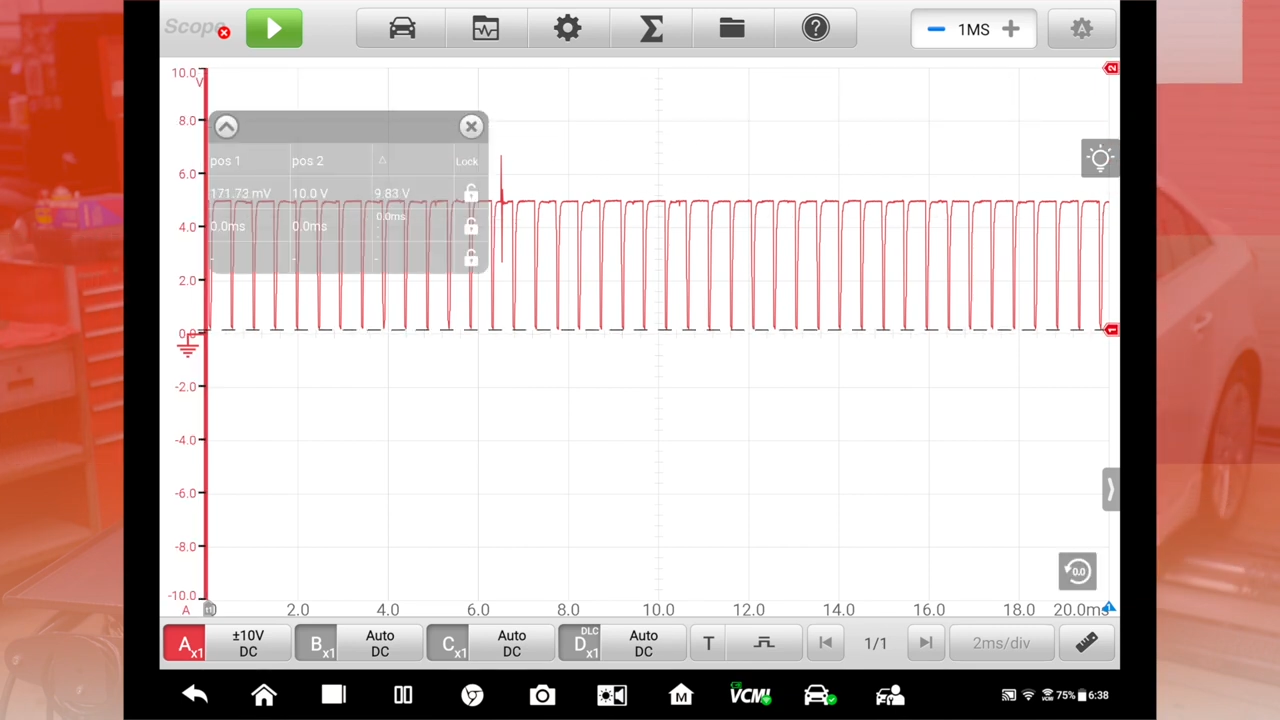Collapse the measurement overlay panel
The width and height of the screenshot is (1280, 720).
click(226, 126)
